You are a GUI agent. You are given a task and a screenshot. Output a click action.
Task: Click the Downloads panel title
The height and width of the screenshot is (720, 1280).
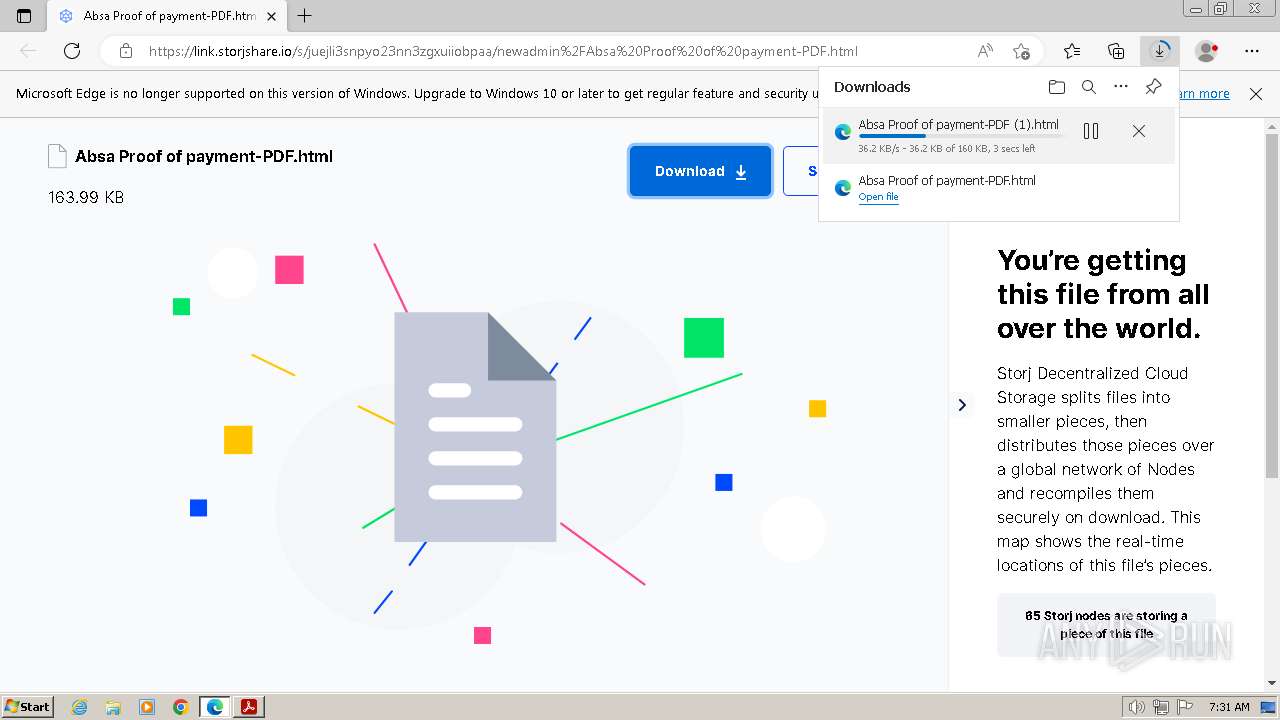coord(872,87)
